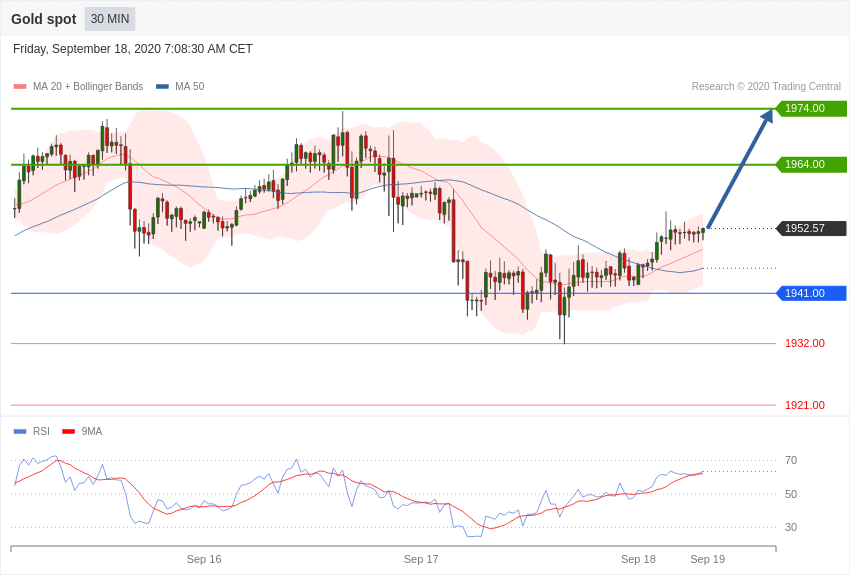Click the blue RSI legend swatch
The image size is (850, 576).
pyautogui.click(x=20, y=431)
